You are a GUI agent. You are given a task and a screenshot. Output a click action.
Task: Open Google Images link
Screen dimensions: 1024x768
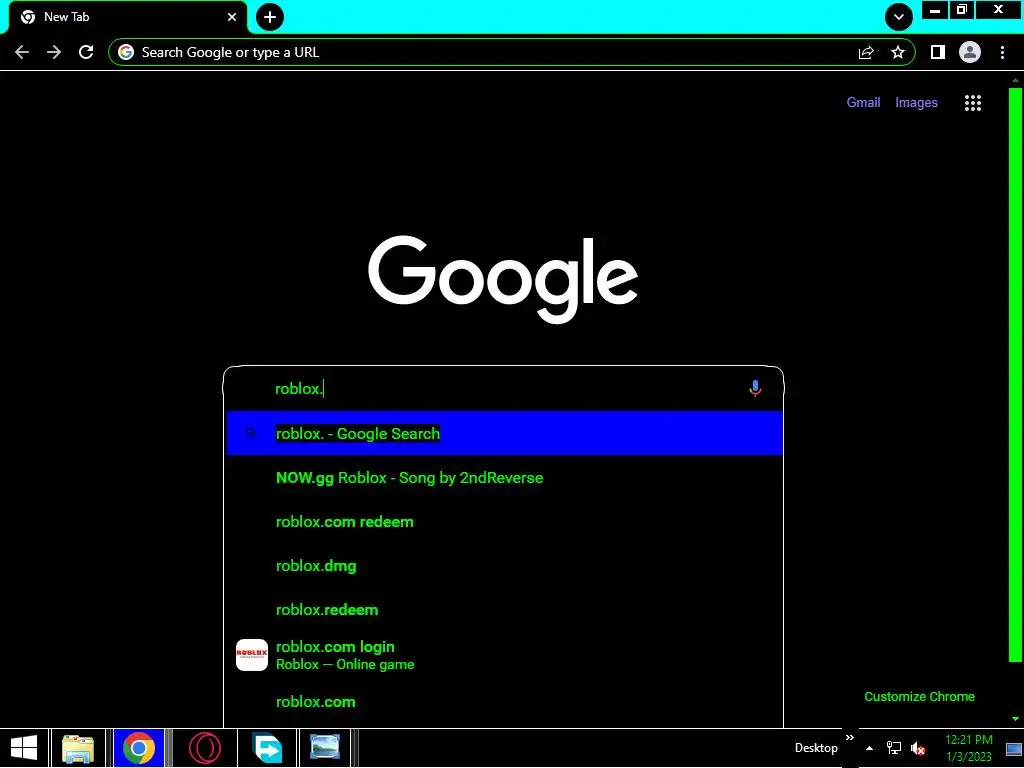(916, 103)
